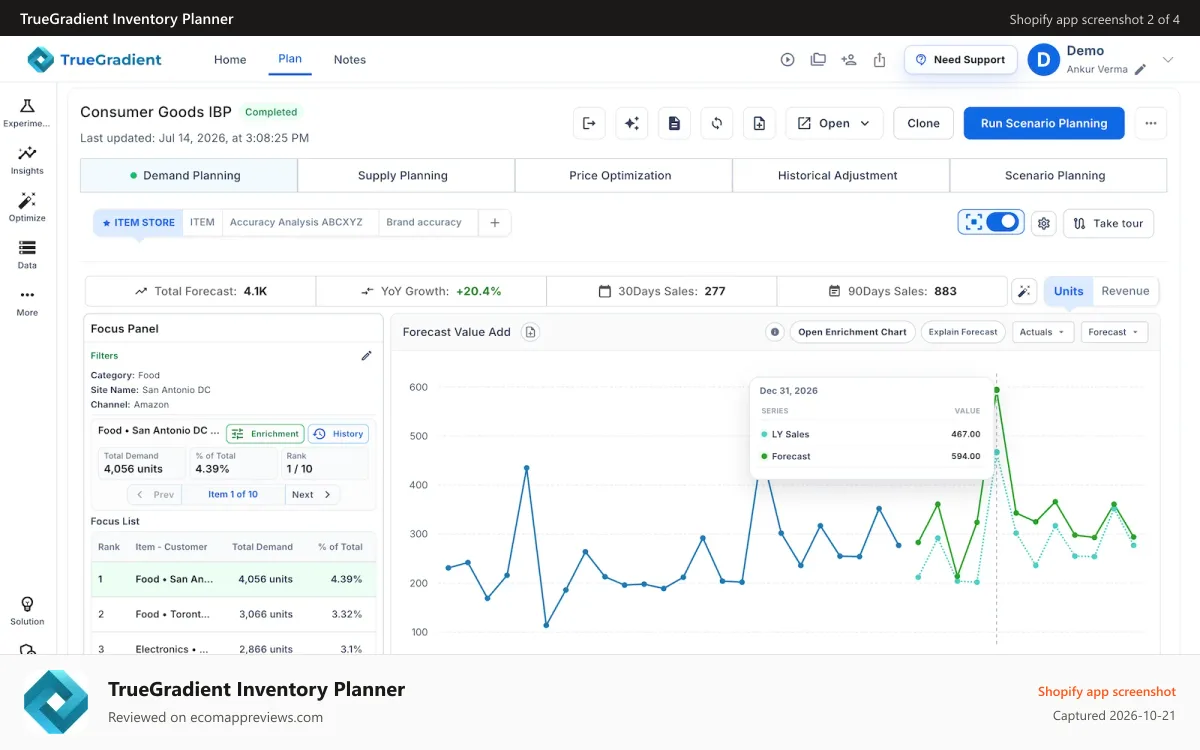Click the chart info icon

coord(774,332)
